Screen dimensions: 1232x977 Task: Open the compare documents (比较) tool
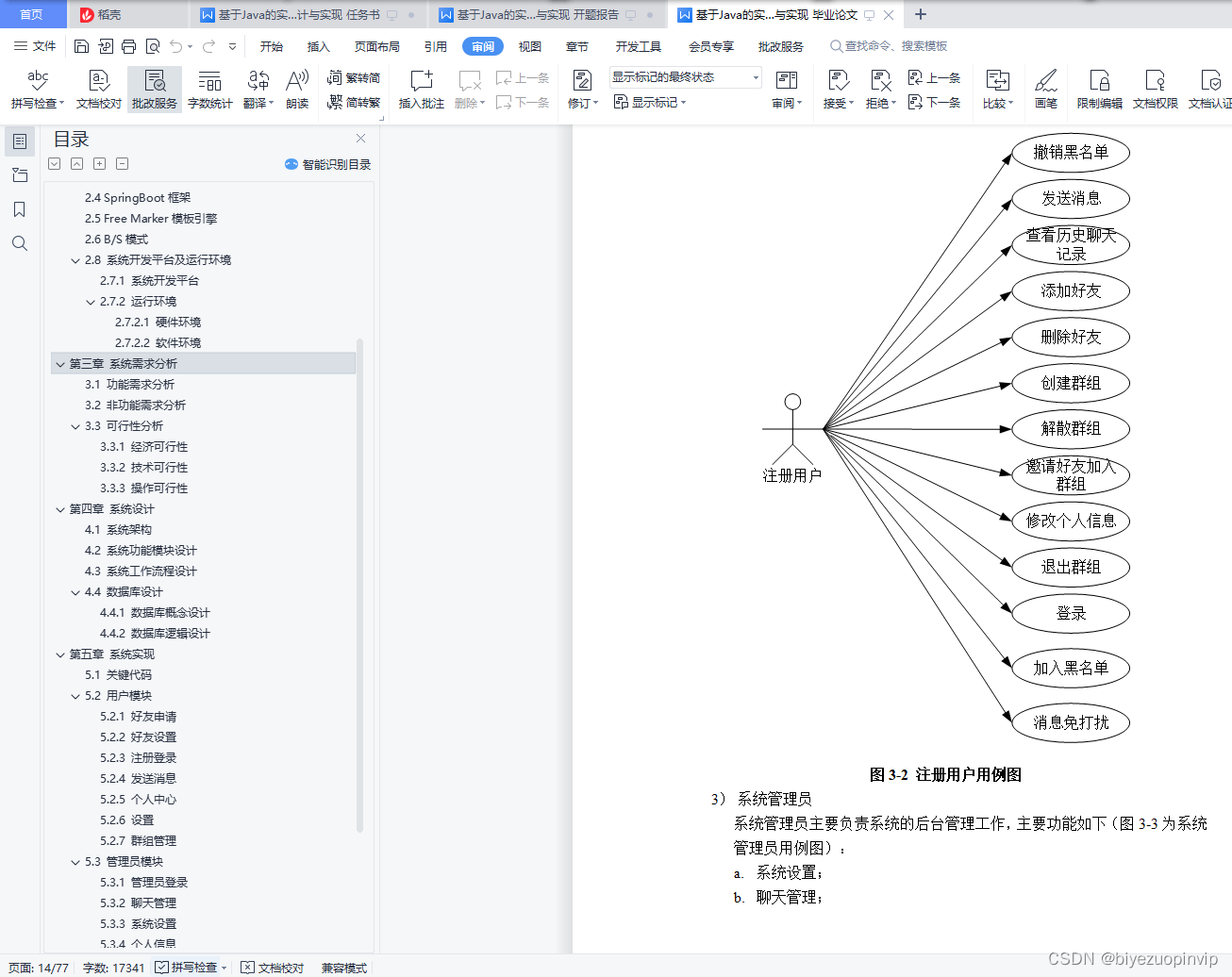[998, 90]
